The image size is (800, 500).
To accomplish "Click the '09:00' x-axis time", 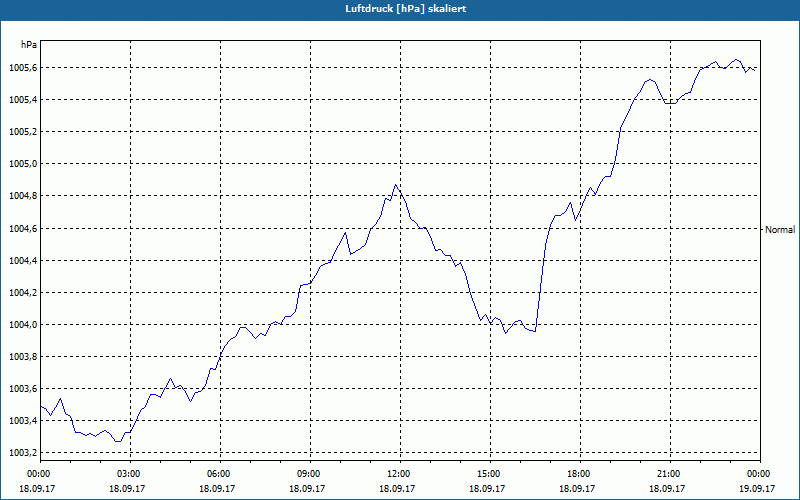I will coord(308,474).
